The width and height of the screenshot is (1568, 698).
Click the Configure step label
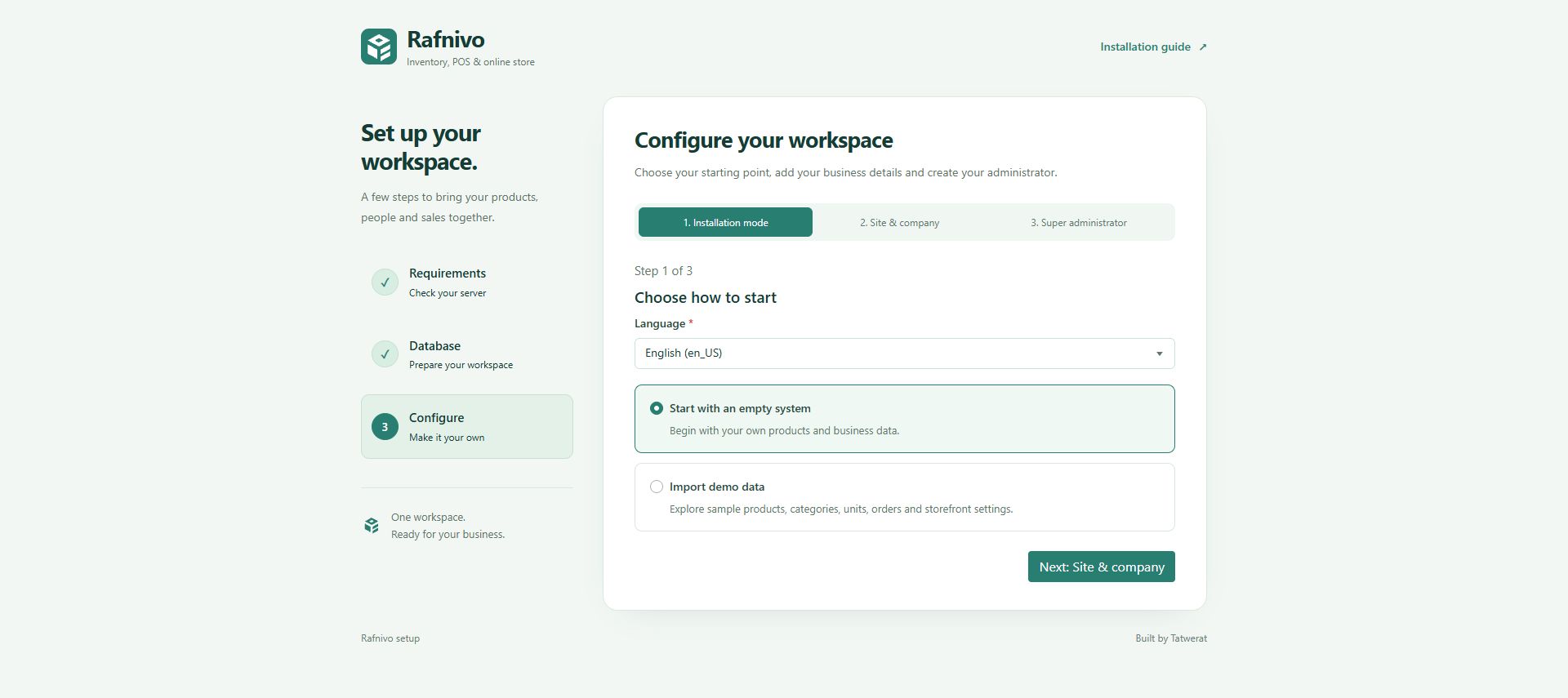coord(436,418)
